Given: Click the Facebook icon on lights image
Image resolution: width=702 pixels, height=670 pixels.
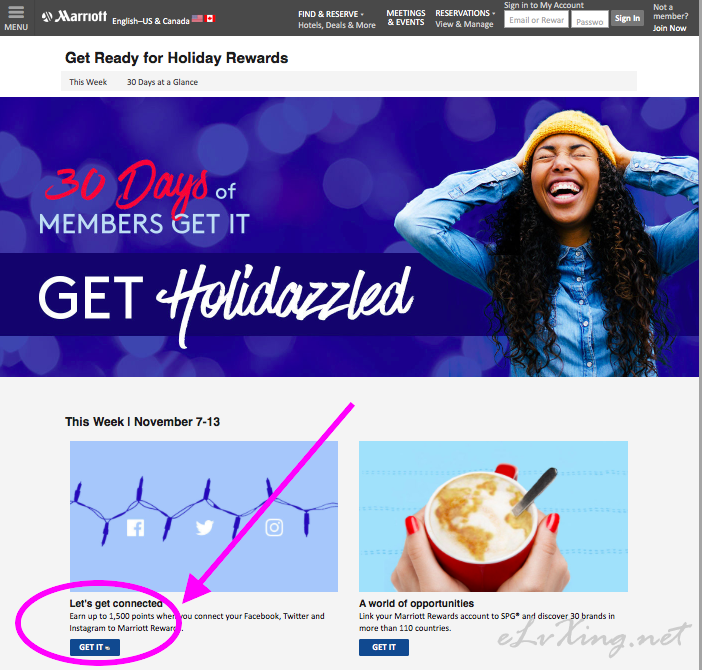Looking at the screenshot, I should (135, 528).
